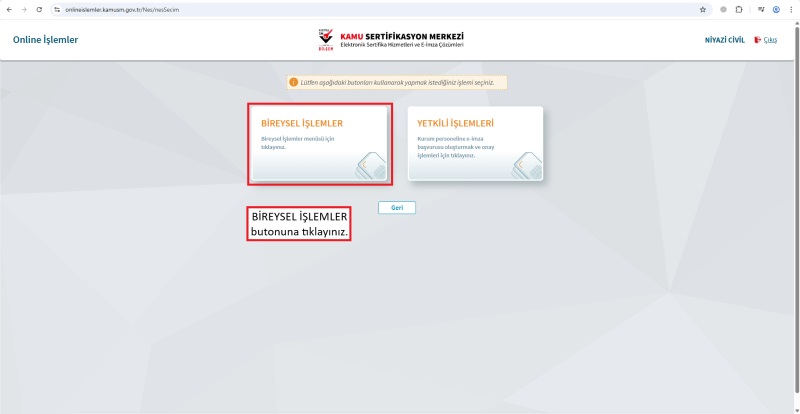Screen dimensions: 800x414
Task: Reload the page with refresh icon
Action: (x=38, y=9)
